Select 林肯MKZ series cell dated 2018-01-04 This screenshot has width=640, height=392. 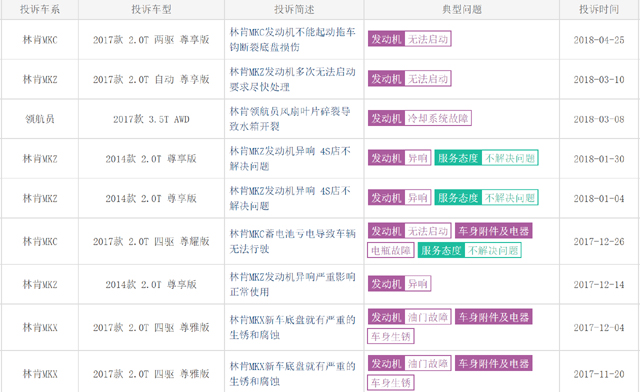[40, 198]
